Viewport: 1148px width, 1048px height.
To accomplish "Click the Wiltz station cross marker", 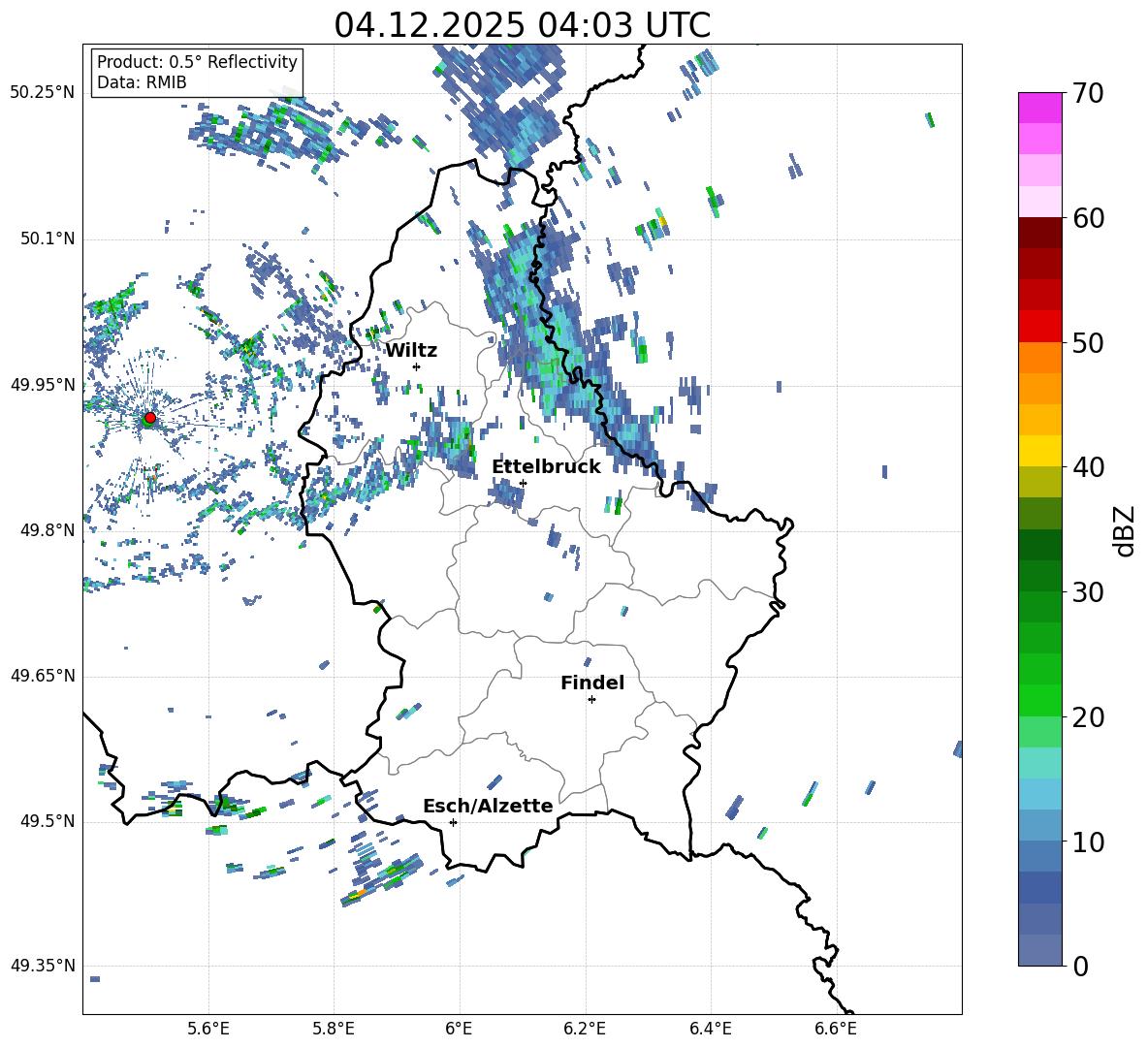I will (417, 366).
